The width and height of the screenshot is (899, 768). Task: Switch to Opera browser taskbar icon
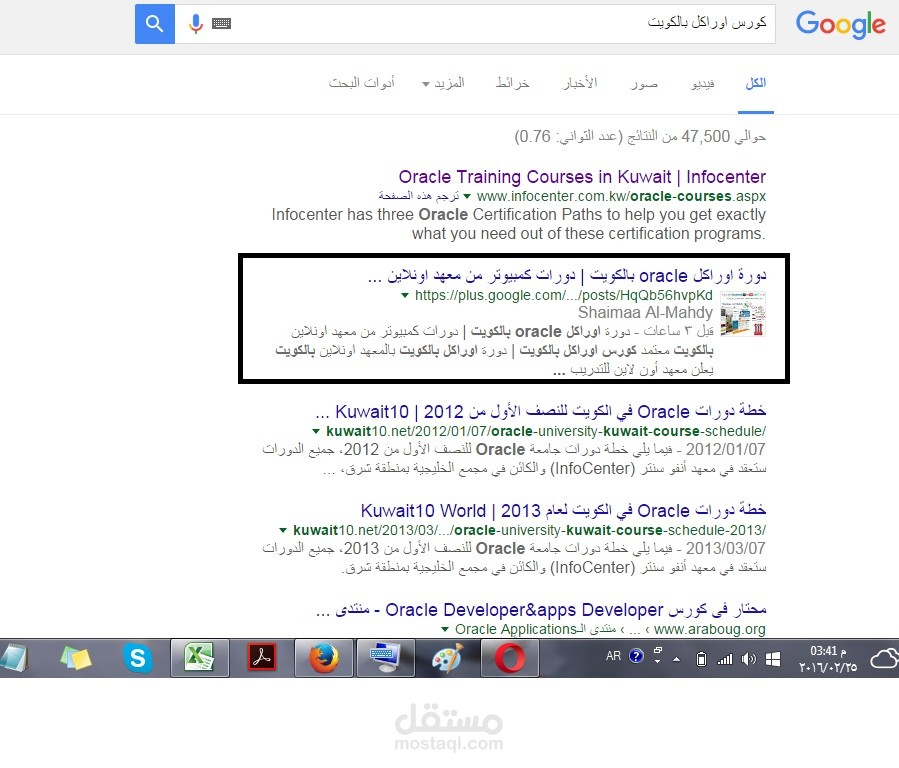510,658
